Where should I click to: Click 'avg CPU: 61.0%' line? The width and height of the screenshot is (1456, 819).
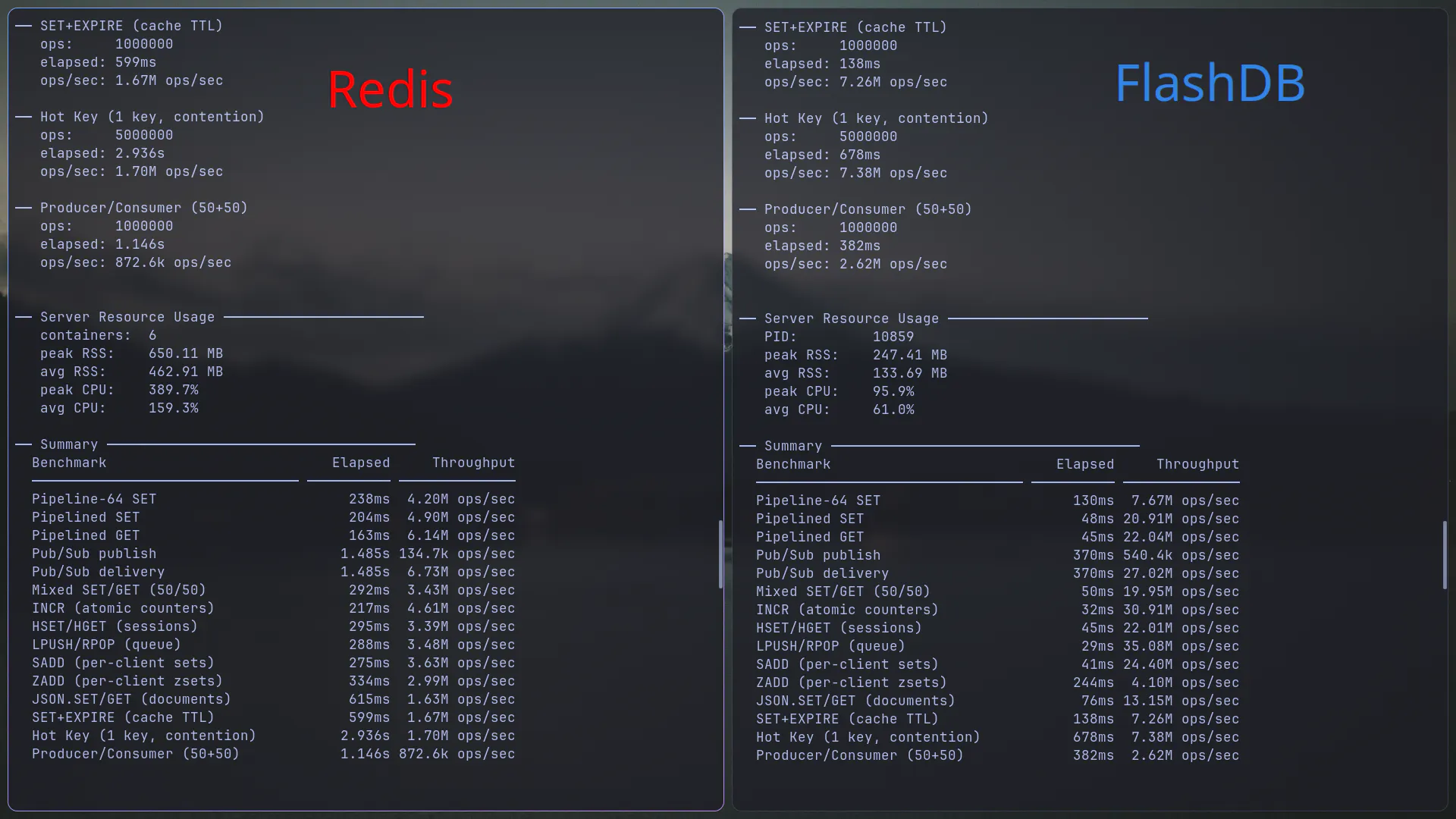coord(839,409)
